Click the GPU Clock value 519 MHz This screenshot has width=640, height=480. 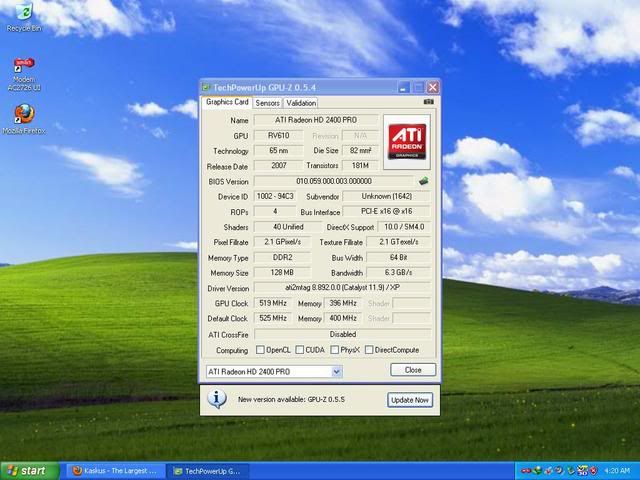click(273, 303)
